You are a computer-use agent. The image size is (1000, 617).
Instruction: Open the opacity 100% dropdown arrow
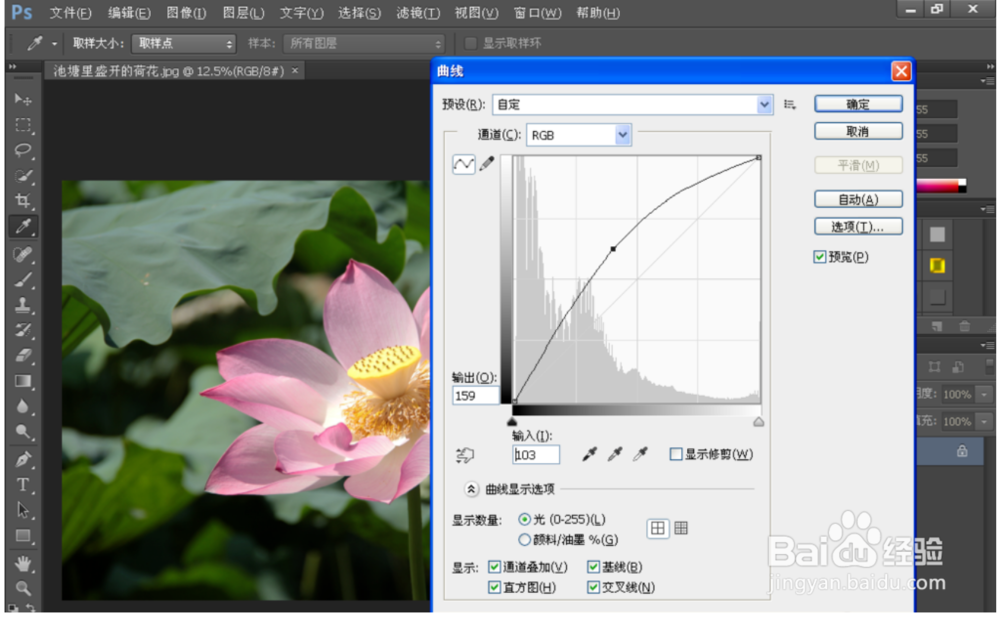985,395
